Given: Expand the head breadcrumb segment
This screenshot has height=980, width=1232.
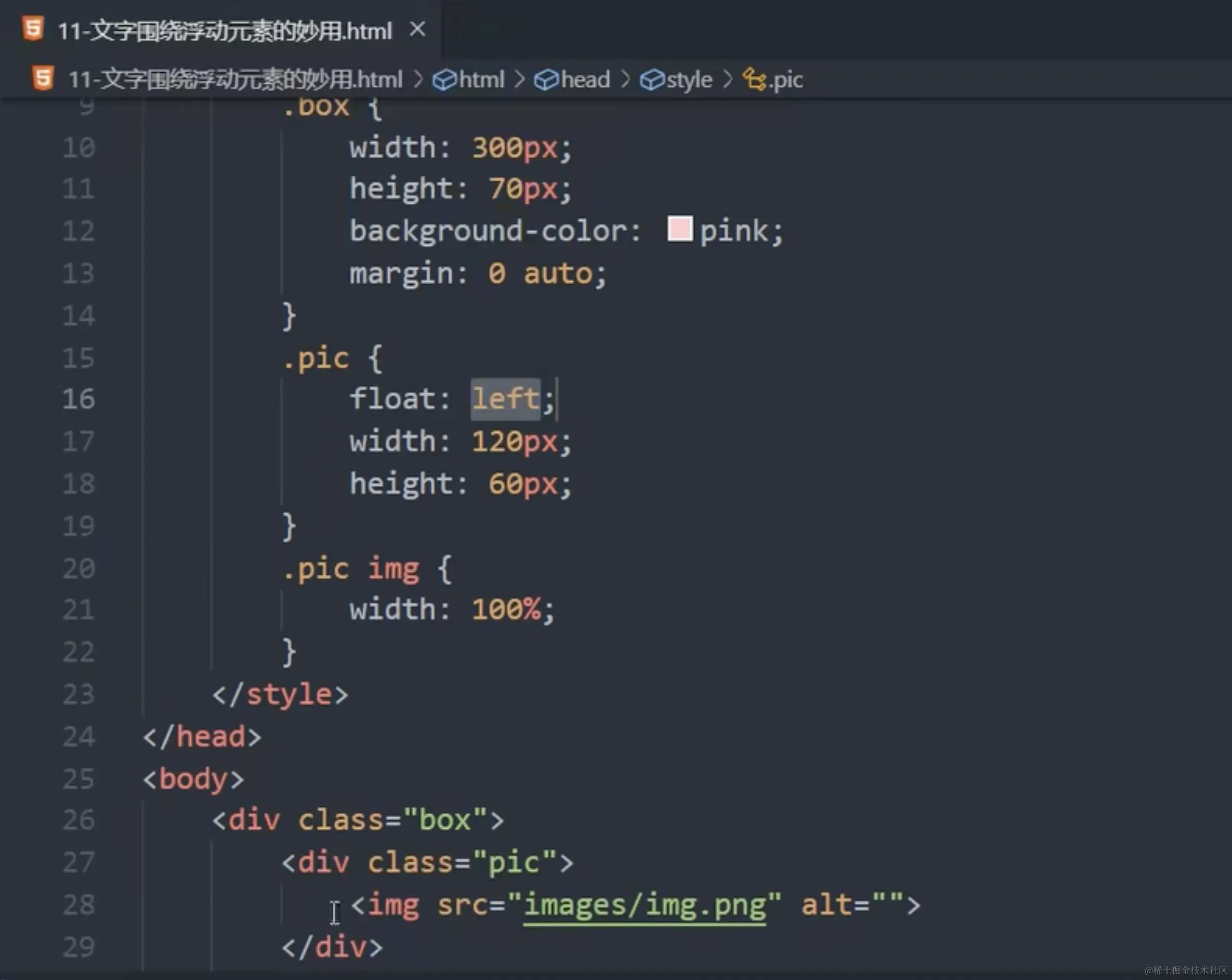Looking at the screenshot, I should tap(585, 80).
